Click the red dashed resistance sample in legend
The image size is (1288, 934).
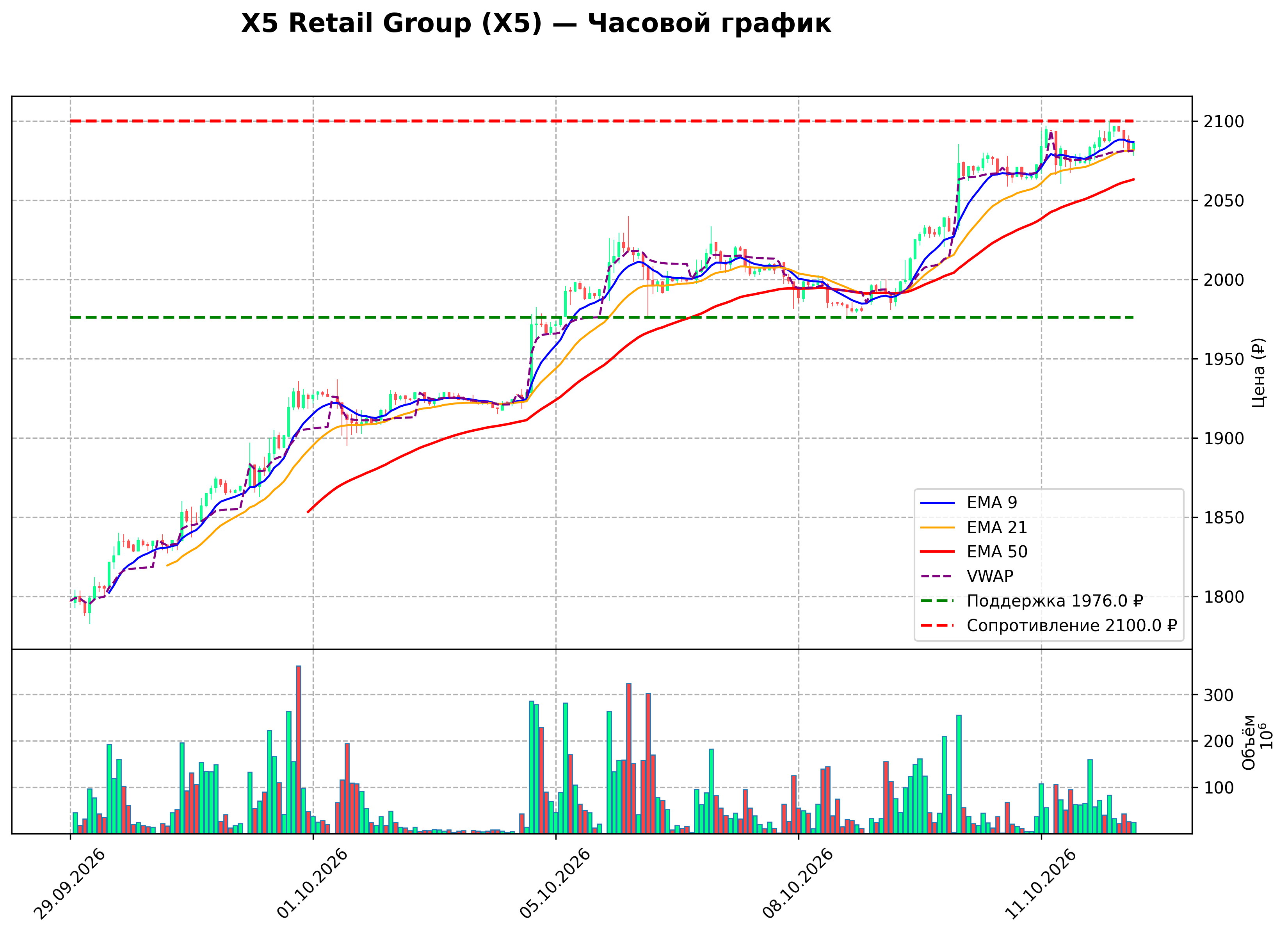pos(938,626)
